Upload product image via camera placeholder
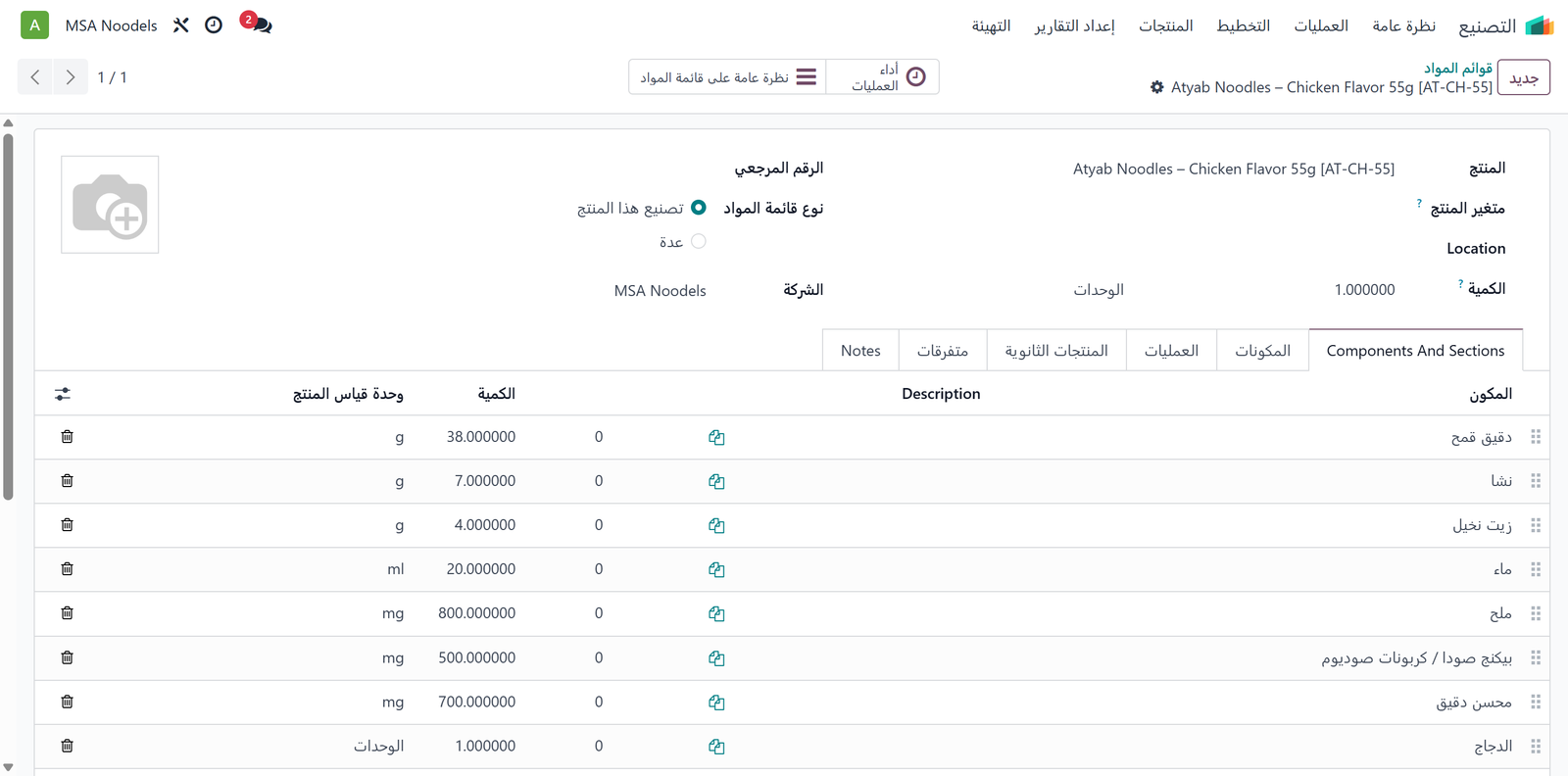The image size is (1568, 776). coord(110,205)
